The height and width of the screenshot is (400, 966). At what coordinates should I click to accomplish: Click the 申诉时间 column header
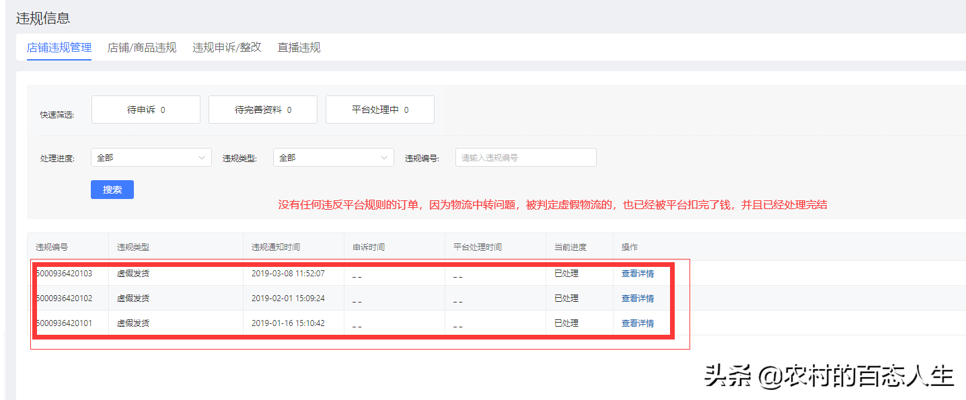click(368, 247)
